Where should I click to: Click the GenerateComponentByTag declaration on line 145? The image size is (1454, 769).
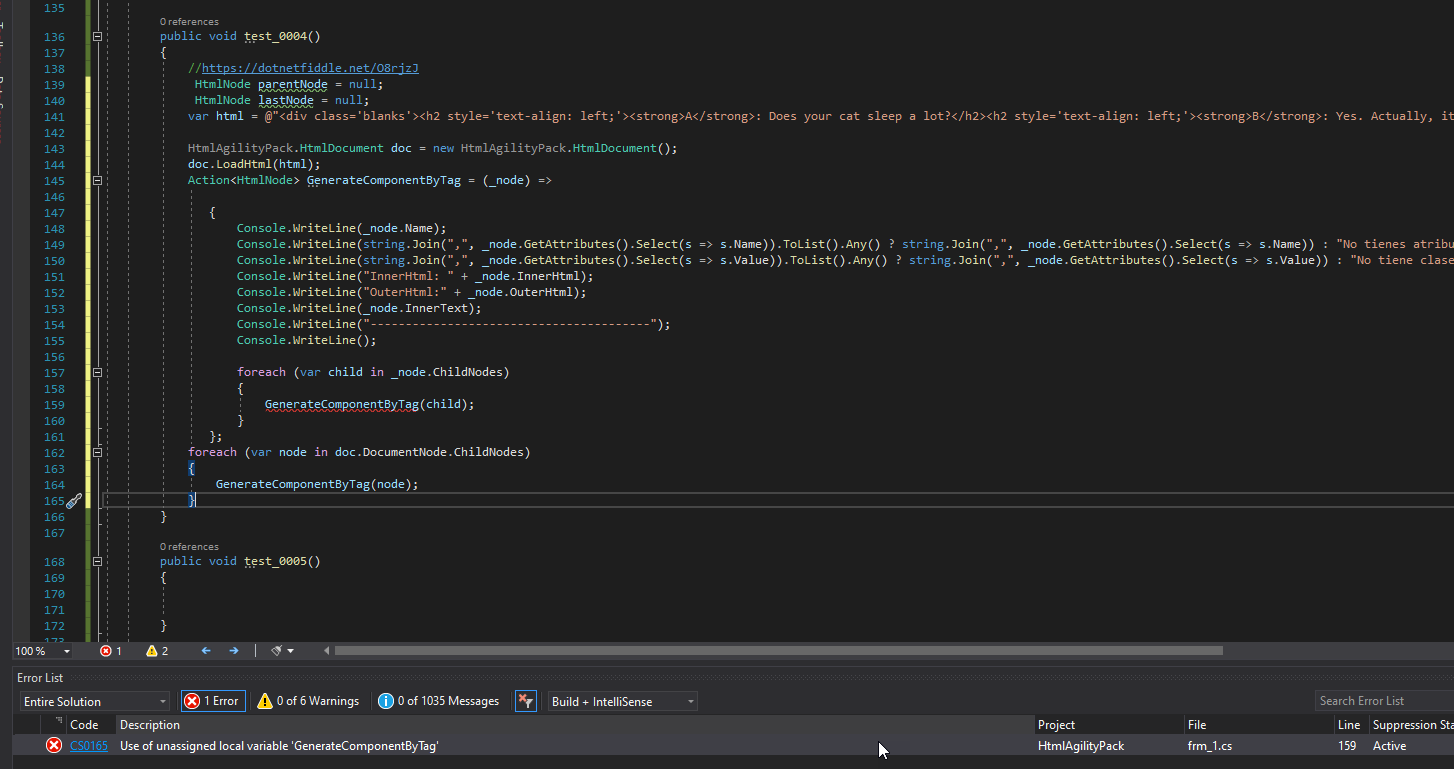tap(384, 181)
